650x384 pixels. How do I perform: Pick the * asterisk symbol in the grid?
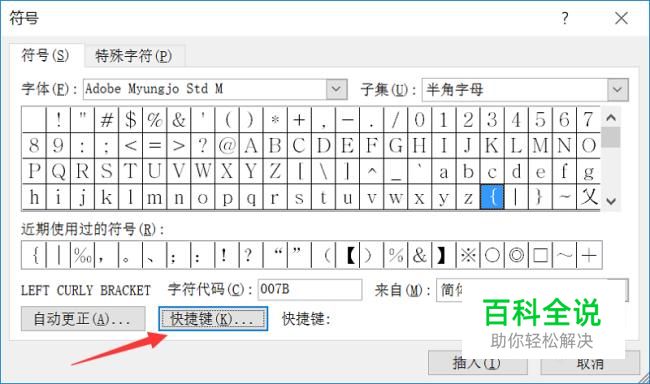tap(274, 120)
